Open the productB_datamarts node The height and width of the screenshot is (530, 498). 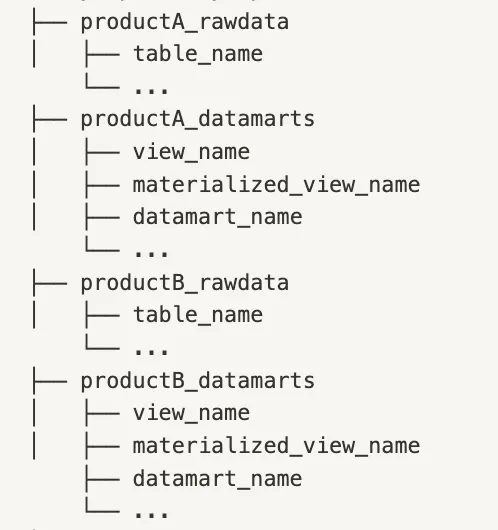198,381
